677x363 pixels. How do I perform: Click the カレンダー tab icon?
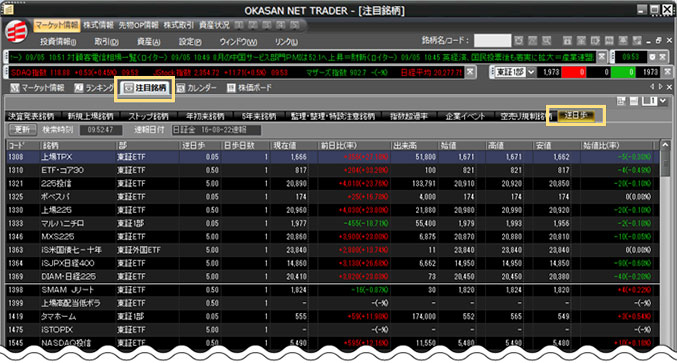click(180, 88)
